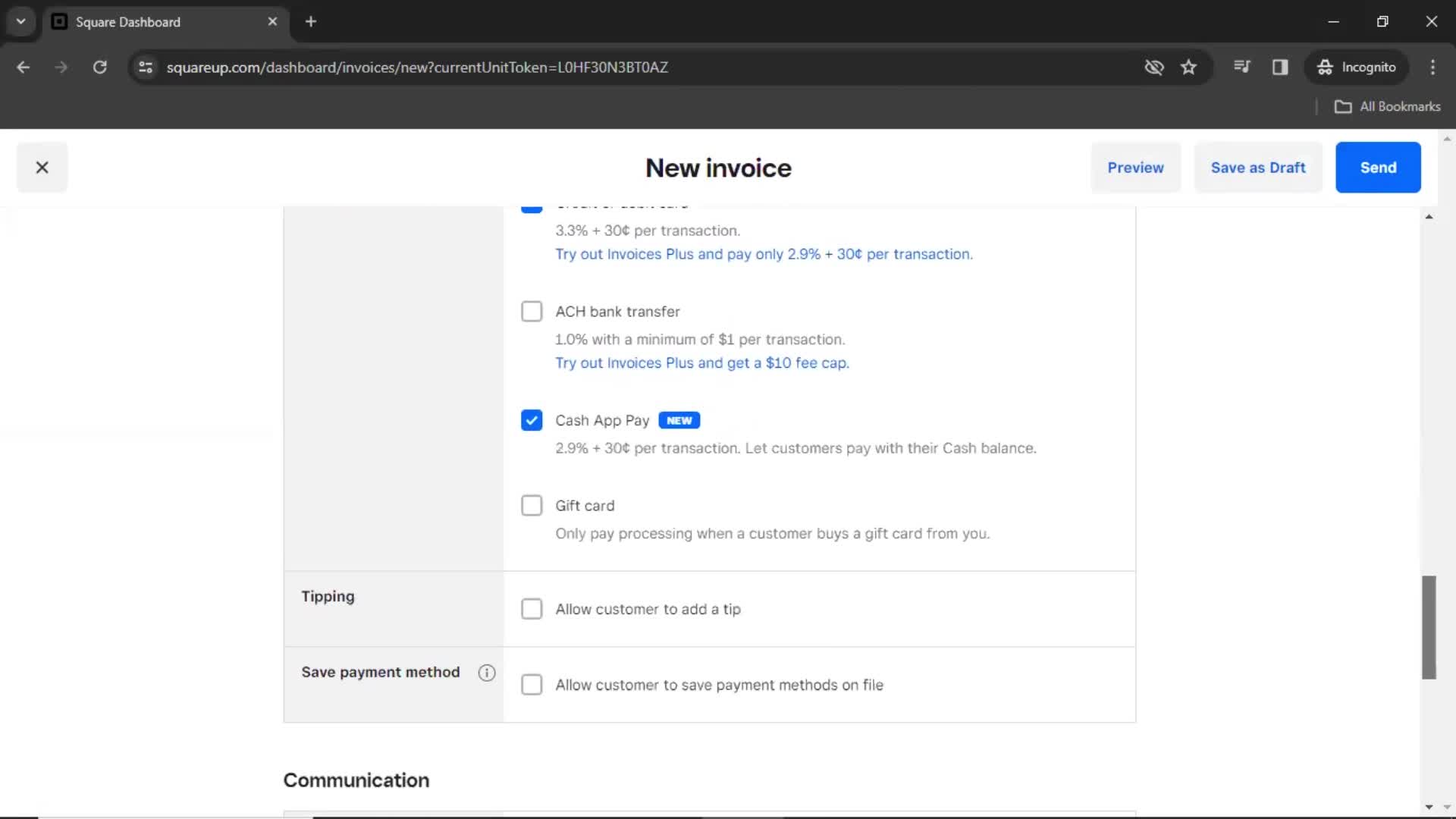Viewport: 1456px width, 819px height.
Task: Click the bookmark icon in browser toolbar
Action: [x=1188, y=67]
